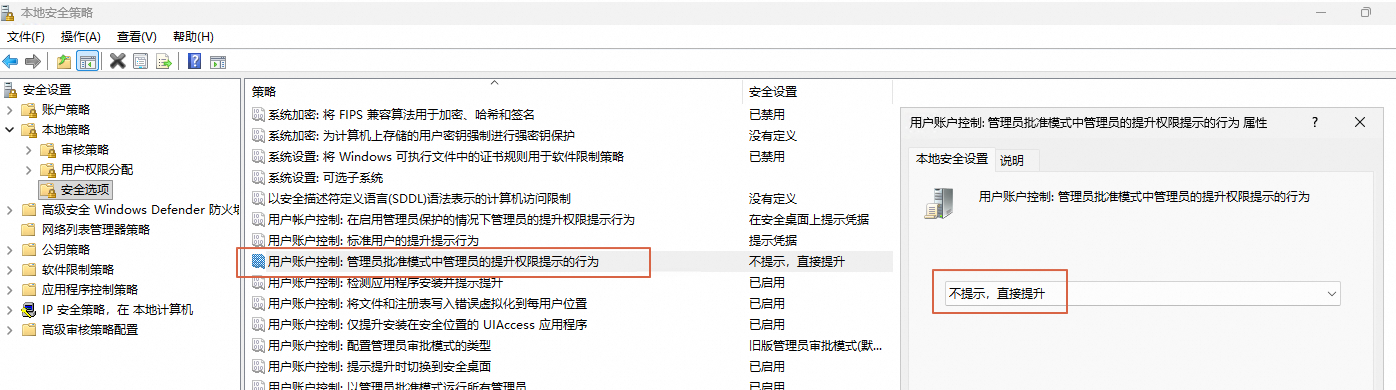The width and height of the screenshot is (1396, 390).
Task: Collapse the 本地策略 tree node
Action: [x=11, y=129]
